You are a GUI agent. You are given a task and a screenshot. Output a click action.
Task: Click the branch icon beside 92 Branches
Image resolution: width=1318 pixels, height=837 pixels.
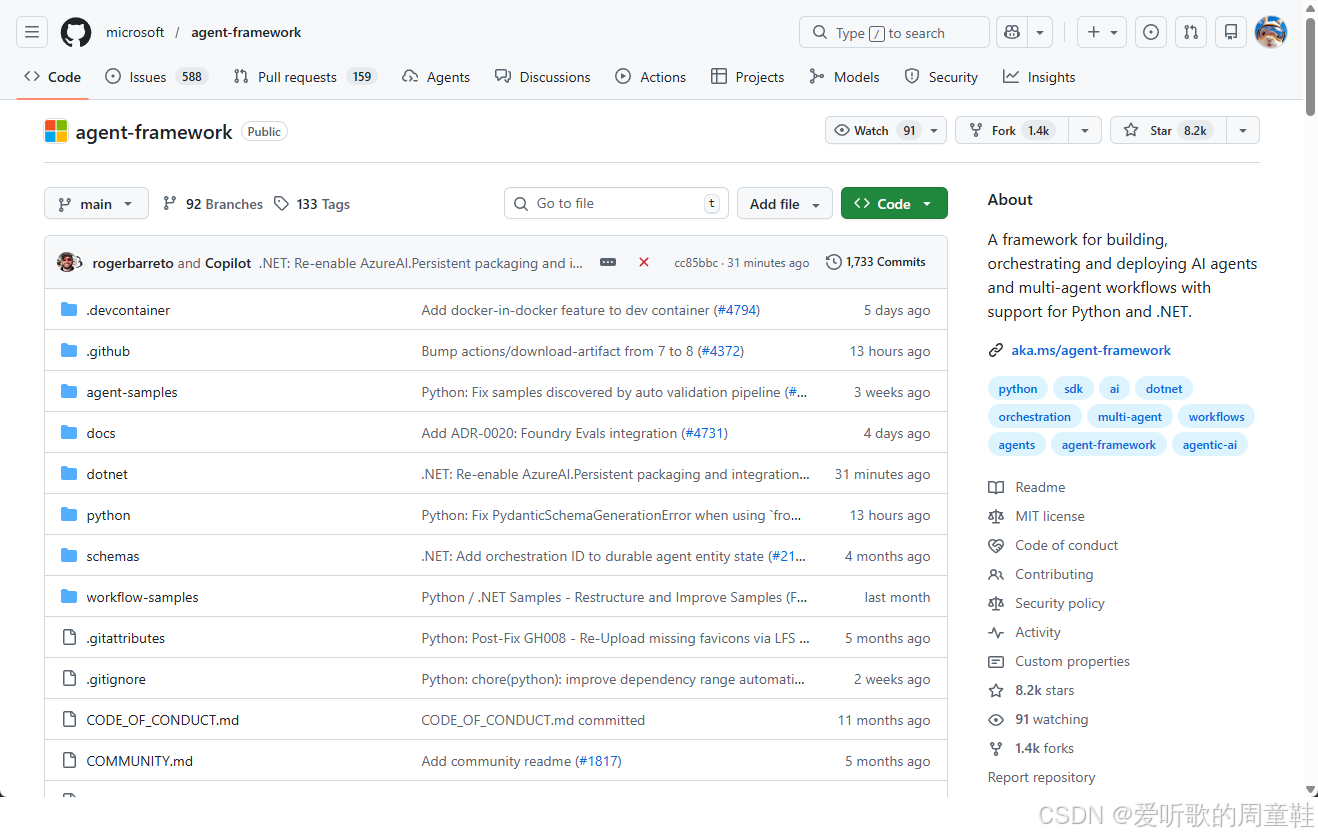pos(171,203)
